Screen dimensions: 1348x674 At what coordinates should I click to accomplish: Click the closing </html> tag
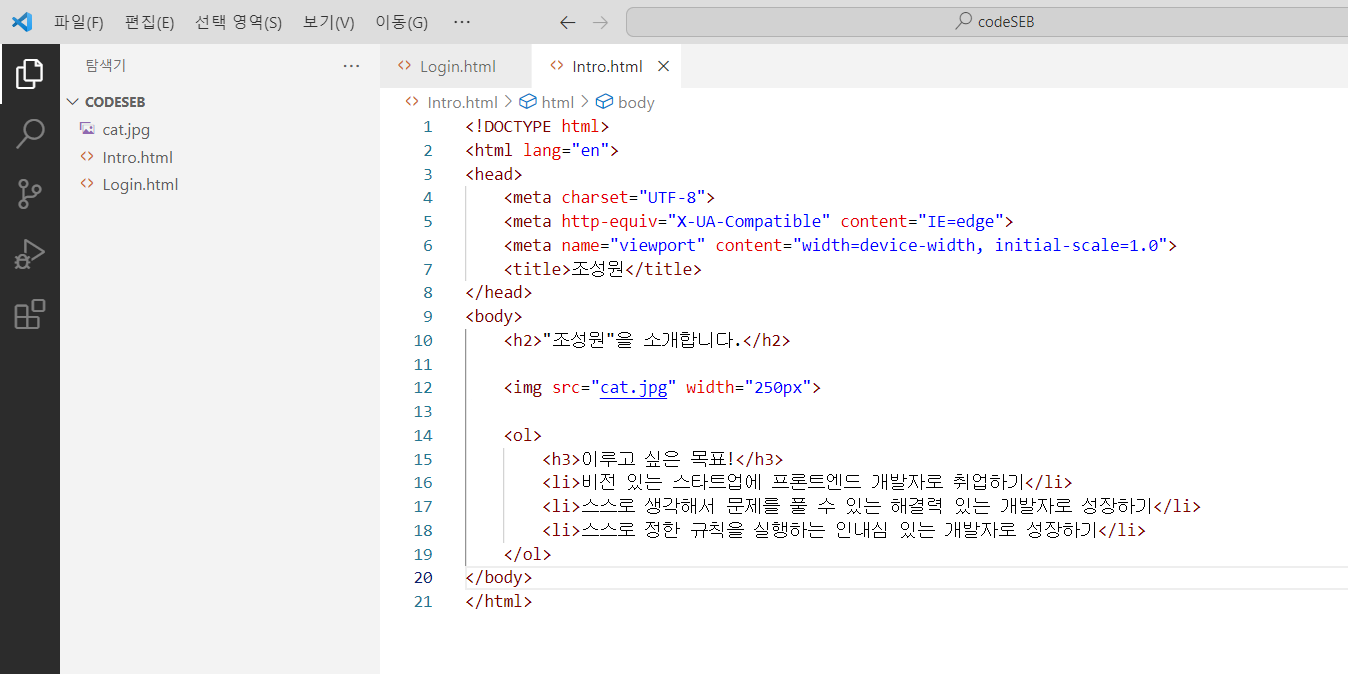499,602
